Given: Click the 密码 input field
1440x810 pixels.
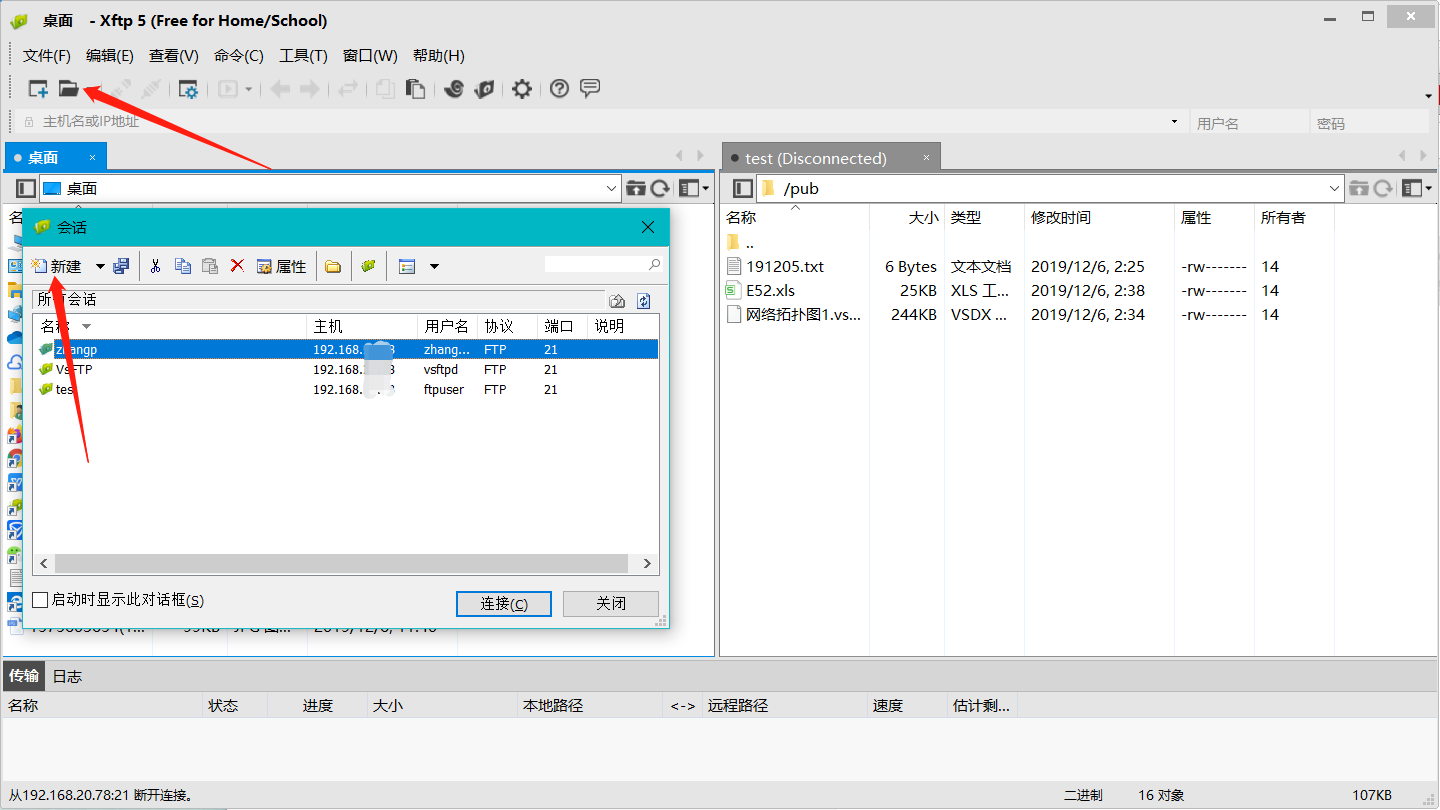Looking at the screenshot, I should (x=1369, y=122).
